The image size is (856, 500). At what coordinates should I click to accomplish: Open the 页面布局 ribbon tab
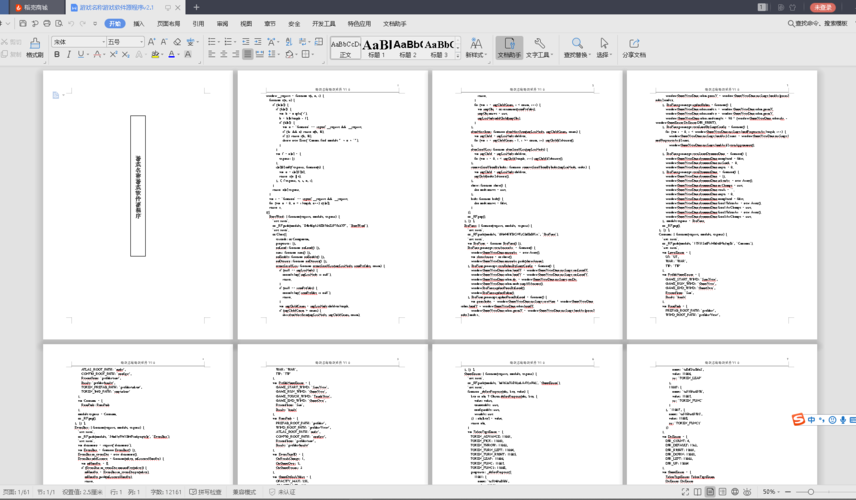click(168, 23)
